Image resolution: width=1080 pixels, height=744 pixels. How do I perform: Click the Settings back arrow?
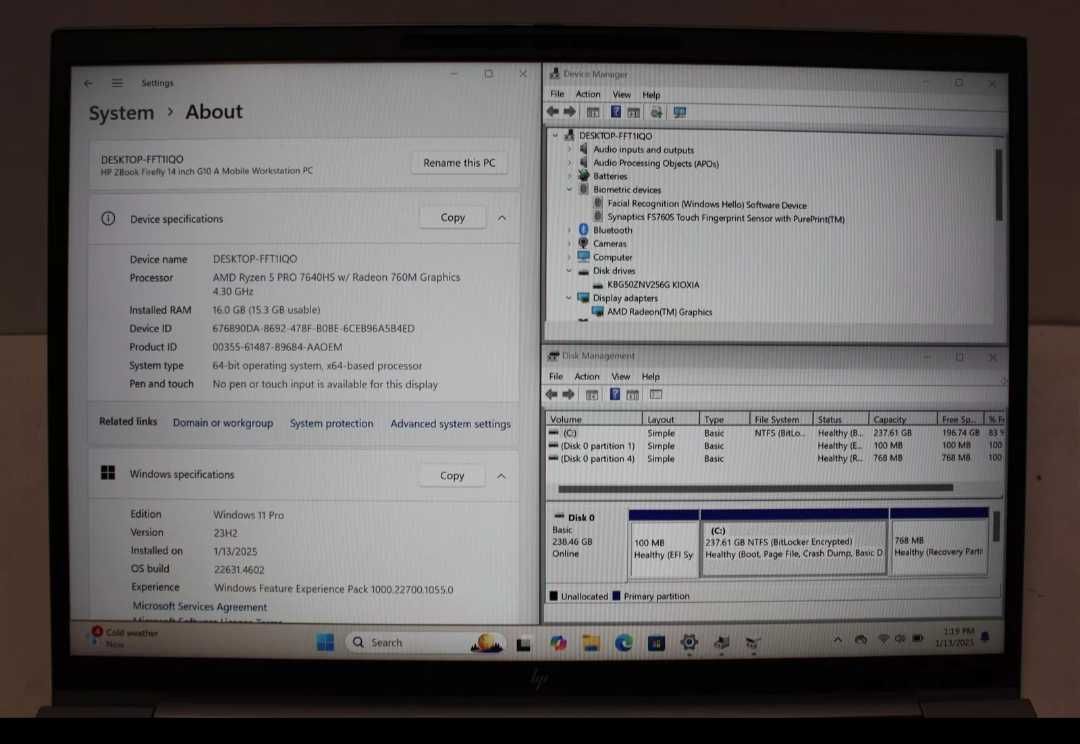(88, 83)
